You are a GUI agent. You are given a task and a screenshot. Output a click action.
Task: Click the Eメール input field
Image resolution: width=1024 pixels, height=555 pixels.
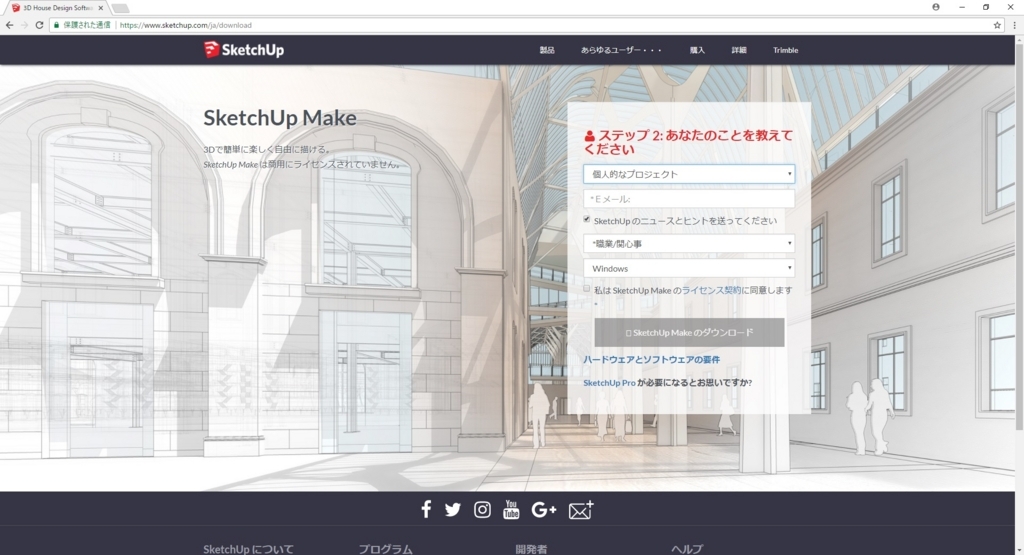[689, 198]
